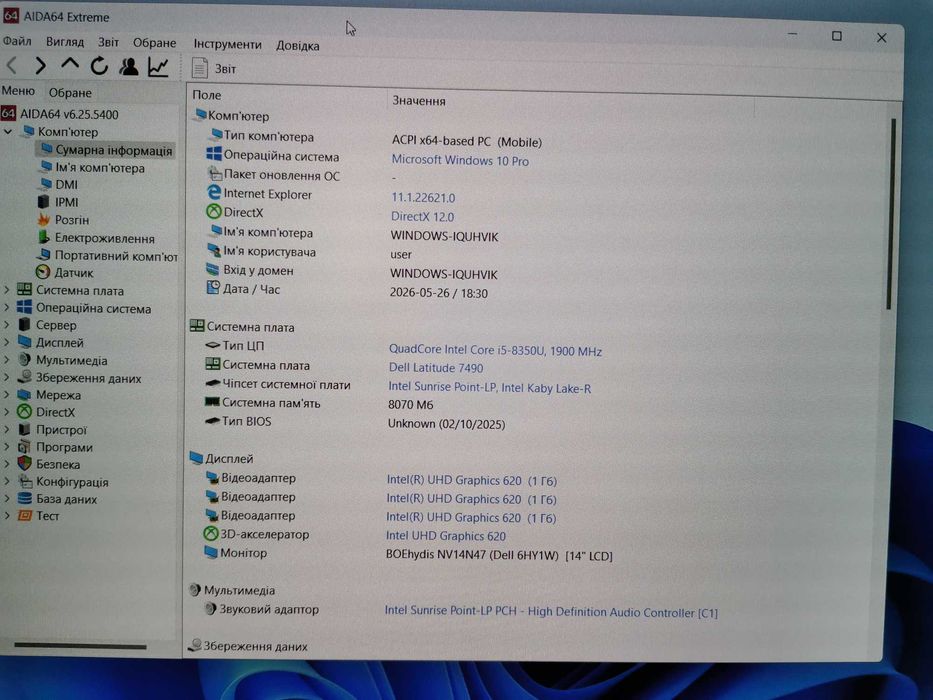
Task: Open the Intel UHD Graphics 620 3D-accelerator link
Action: click(x=446, y=536)
